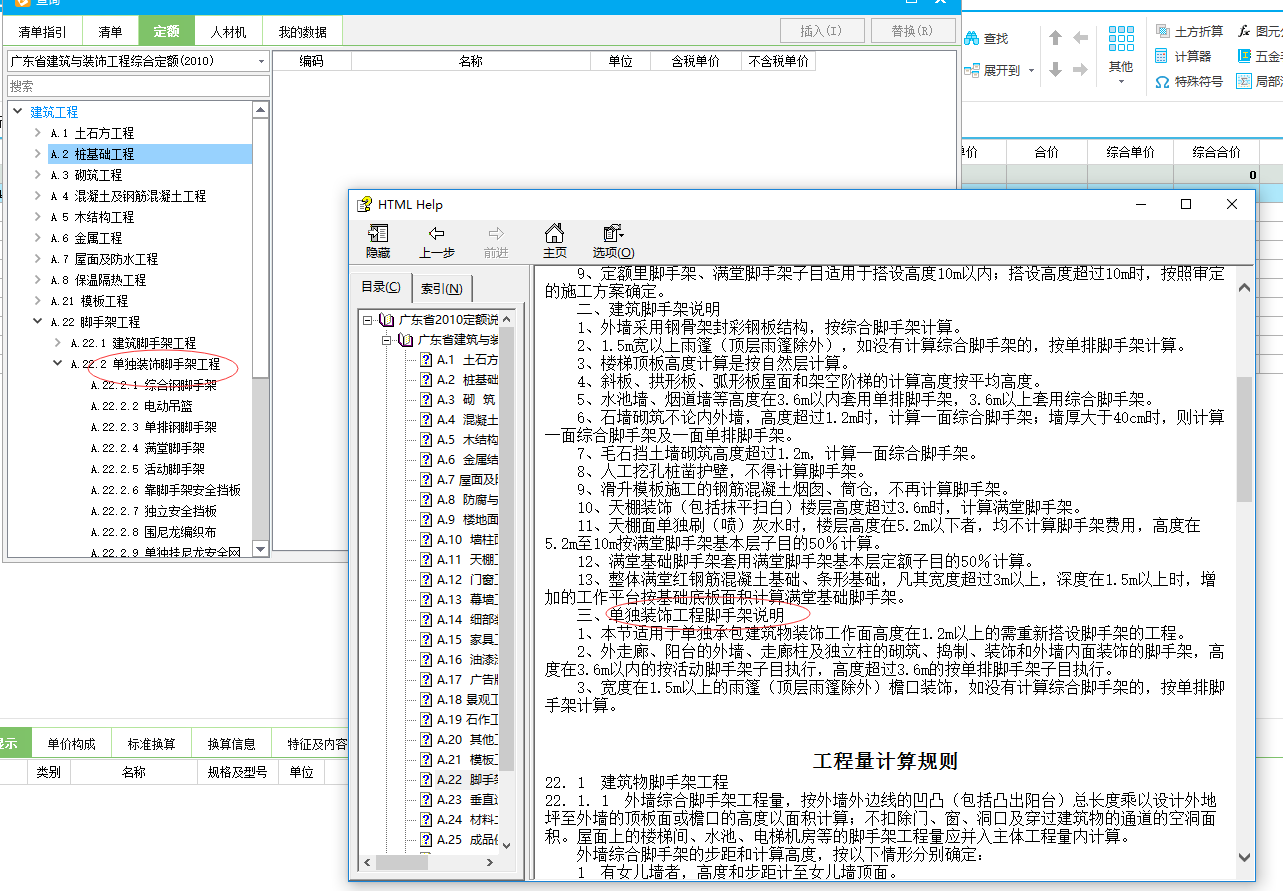Click the 含税单价 column header
The image size is (1283, 891).
click(x=695, y=61)
